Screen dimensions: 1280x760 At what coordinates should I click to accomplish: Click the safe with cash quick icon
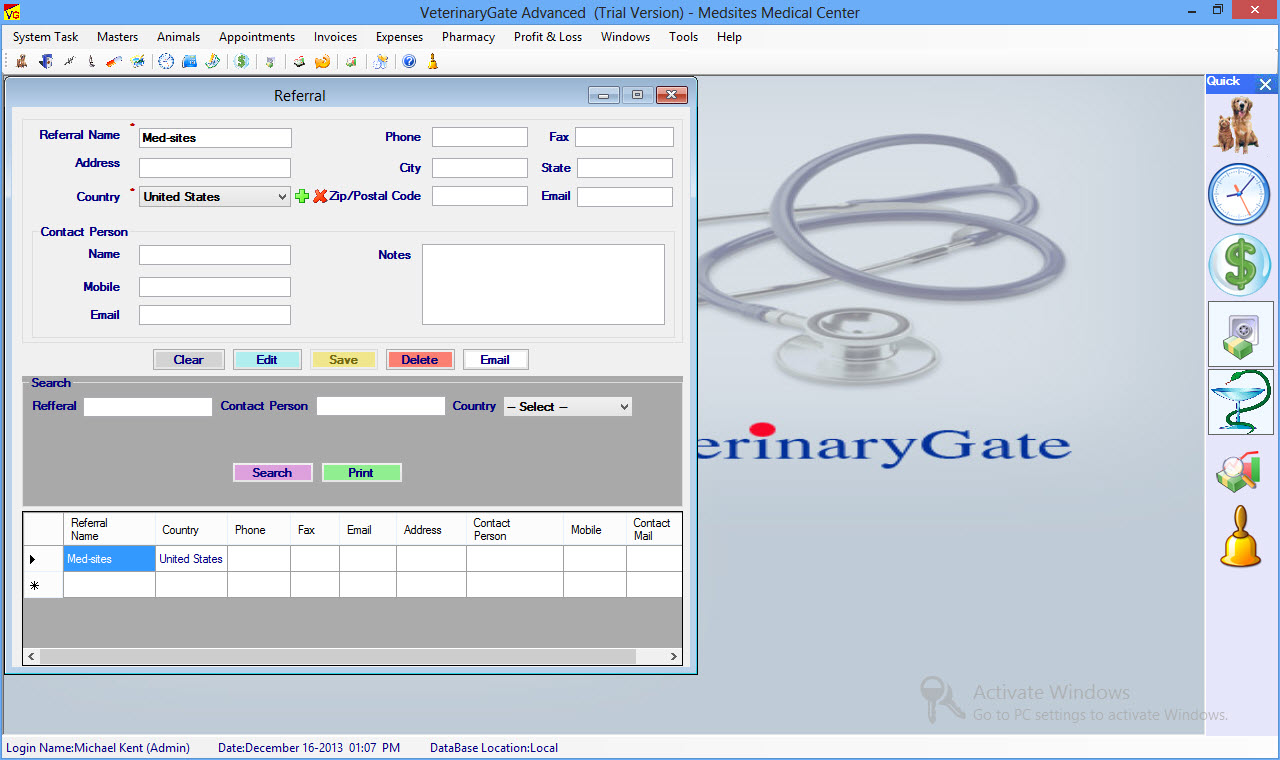click(x=1240, y=334)
